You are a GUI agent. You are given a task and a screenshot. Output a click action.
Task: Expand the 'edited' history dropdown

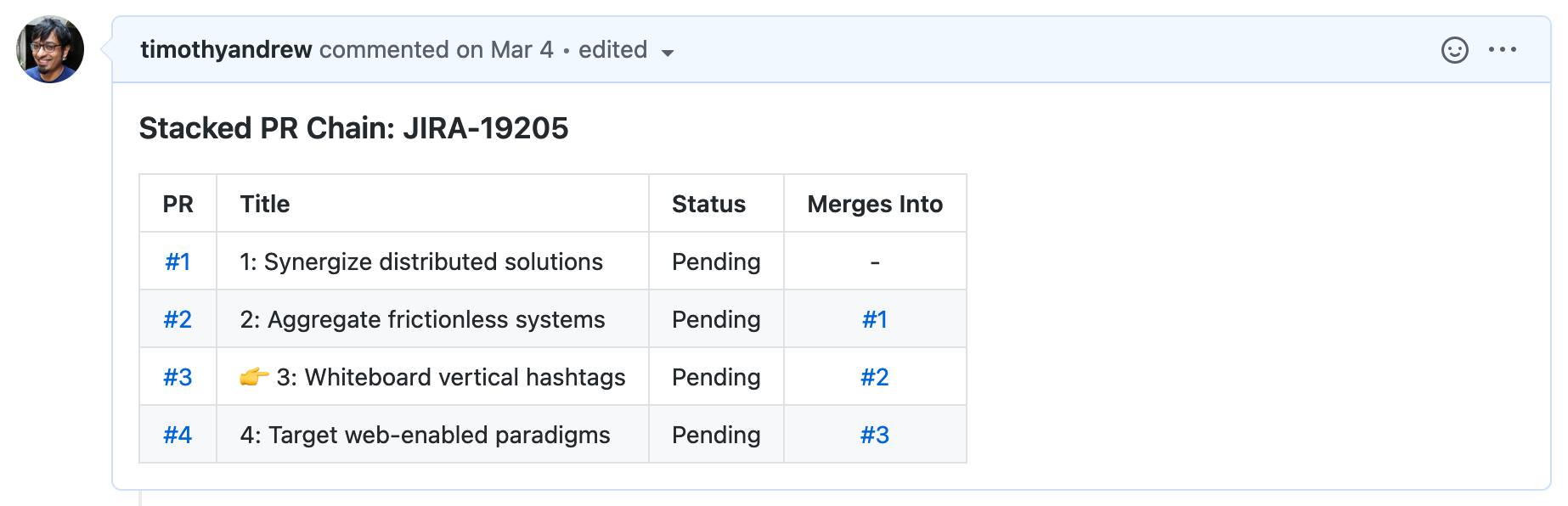coord(626,51)
